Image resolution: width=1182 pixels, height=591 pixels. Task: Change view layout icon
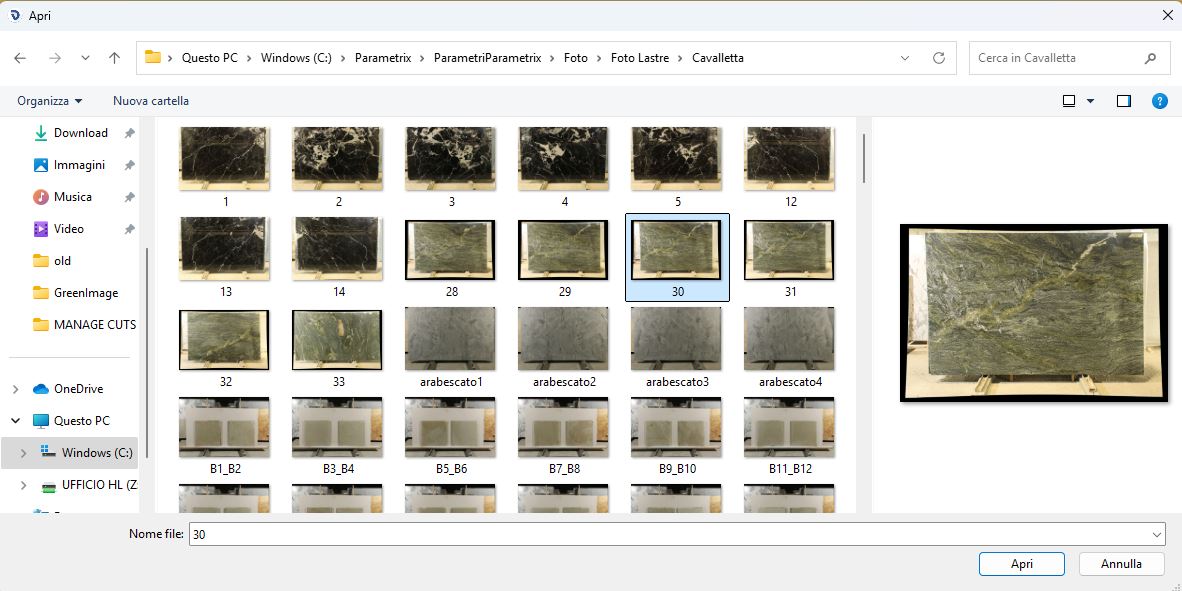coord(1069,101)
